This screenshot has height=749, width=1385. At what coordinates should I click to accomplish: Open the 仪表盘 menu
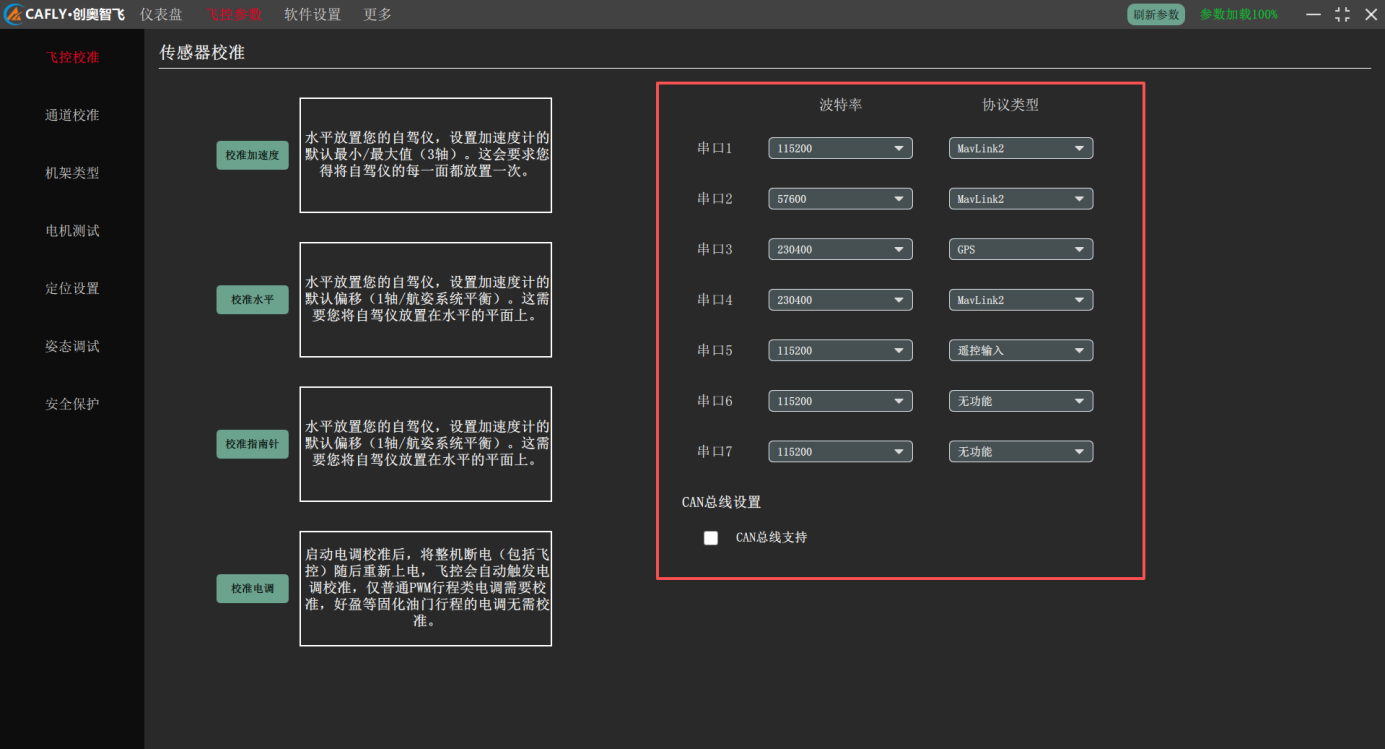pyautogui.click(x=161, y=15)
